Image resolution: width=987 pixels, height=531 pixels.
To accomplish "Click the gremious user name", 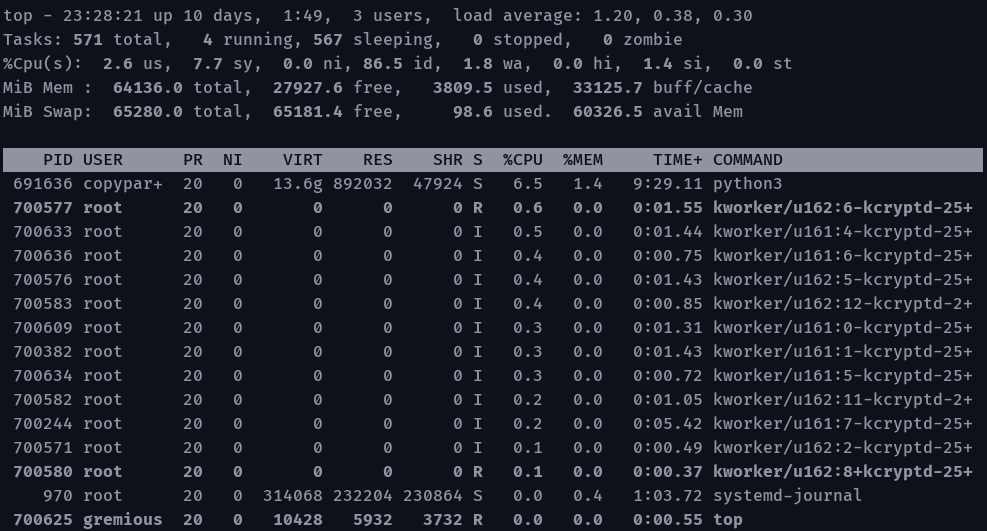I will tap(122, 520).
